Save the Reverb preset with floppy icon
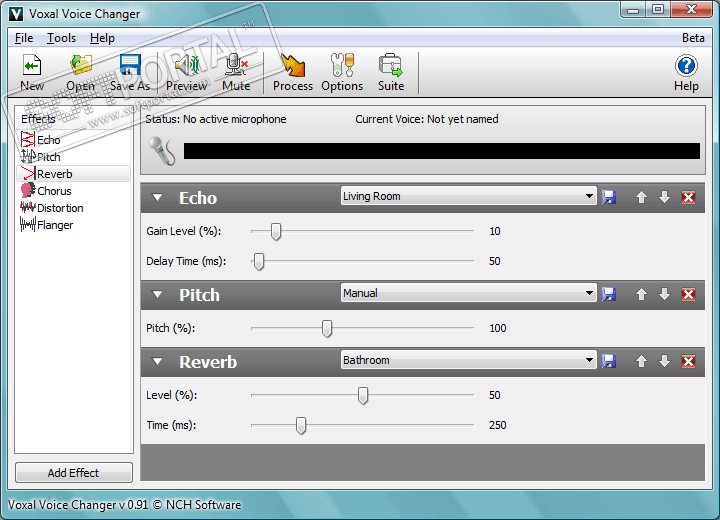The image size is (720, 520). (x=609, y=362)
